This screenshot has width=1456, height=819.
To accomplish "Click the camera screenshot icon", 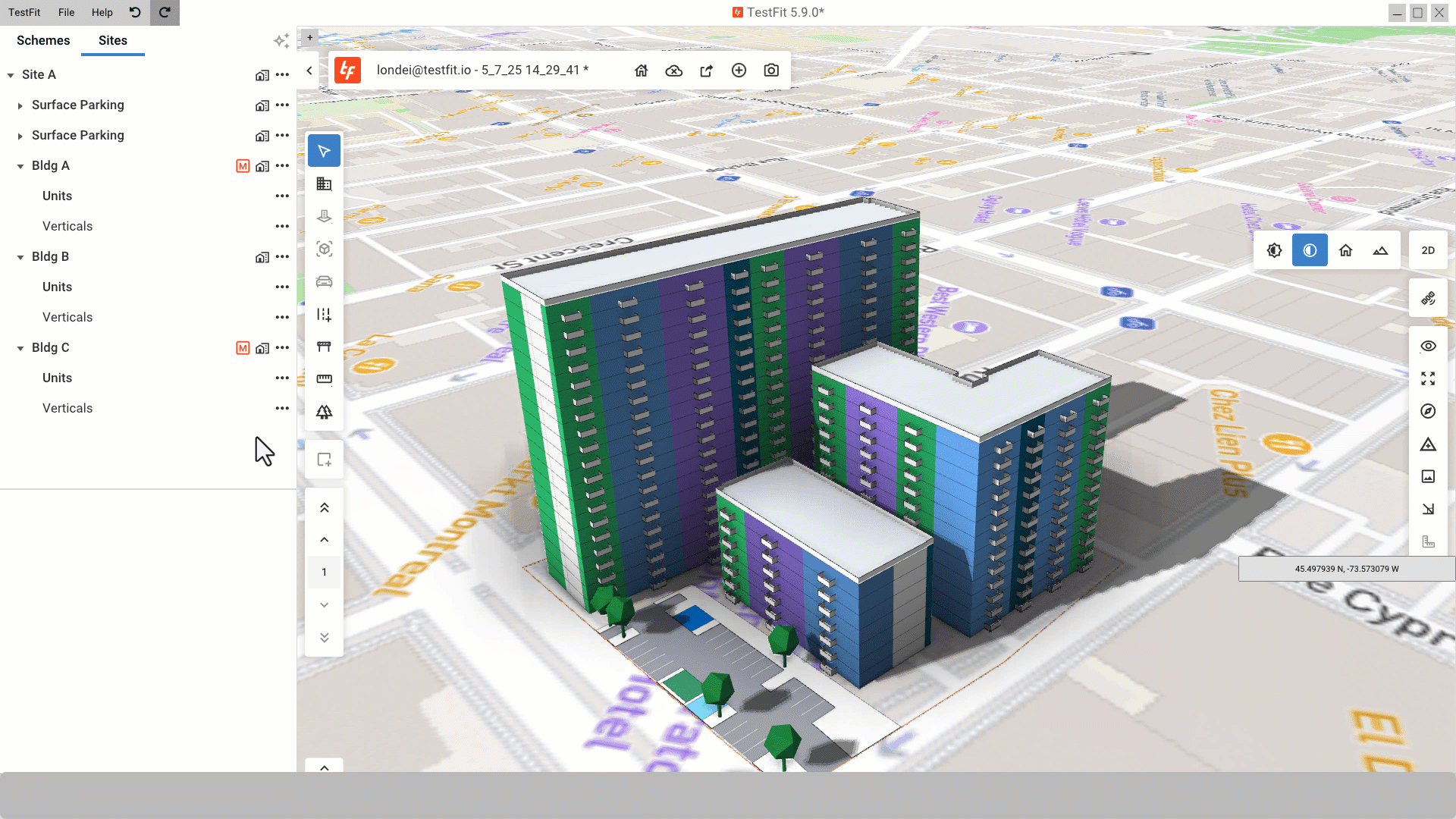I will [x=771, y=71].
